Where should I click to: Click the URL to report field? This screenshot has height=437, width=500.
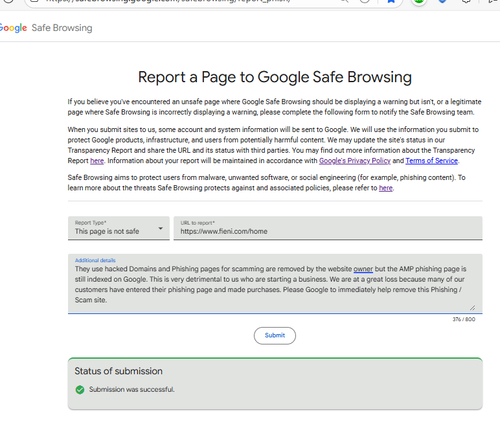coord(328,228)
